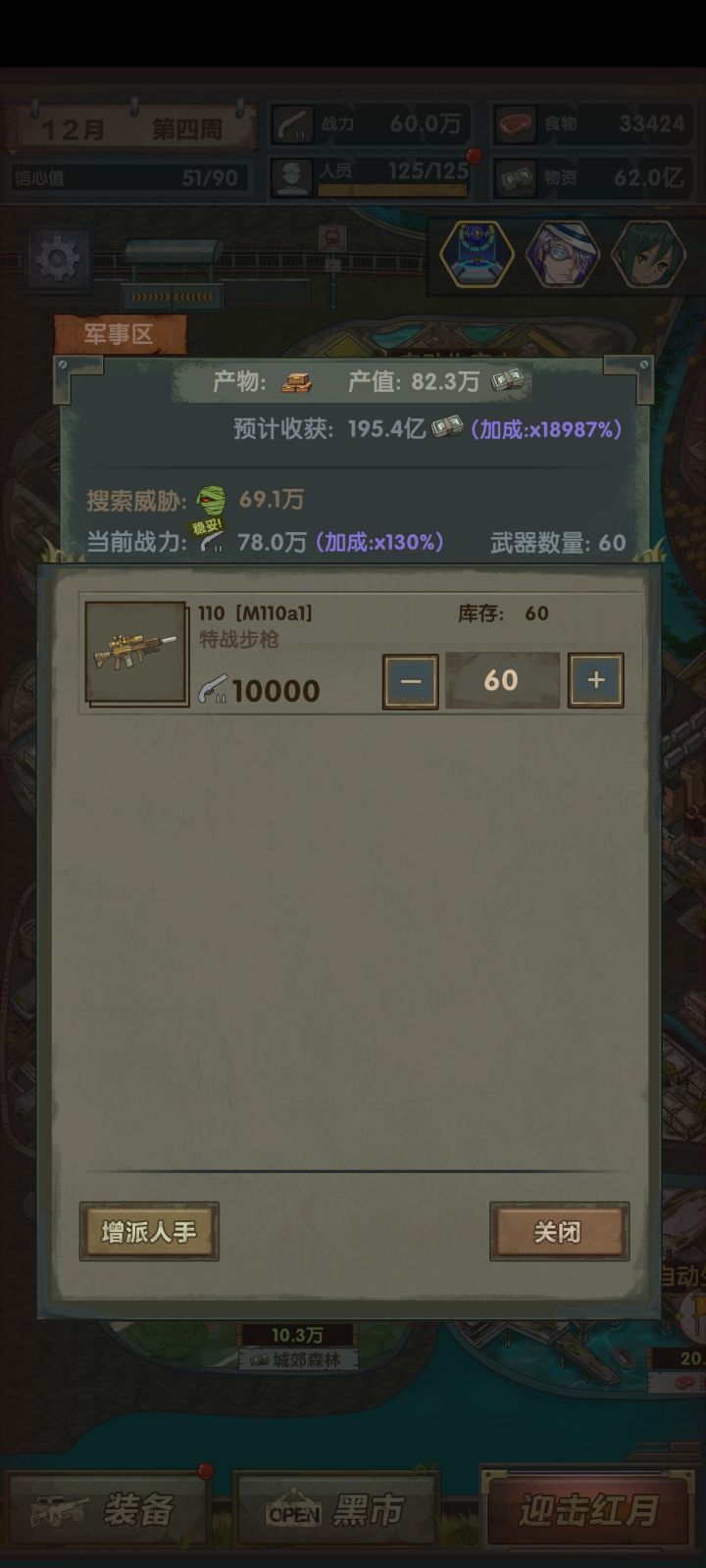Tap the 迎击红月 button
This screenshot has width=706, height=1568.
[588, 1510]
